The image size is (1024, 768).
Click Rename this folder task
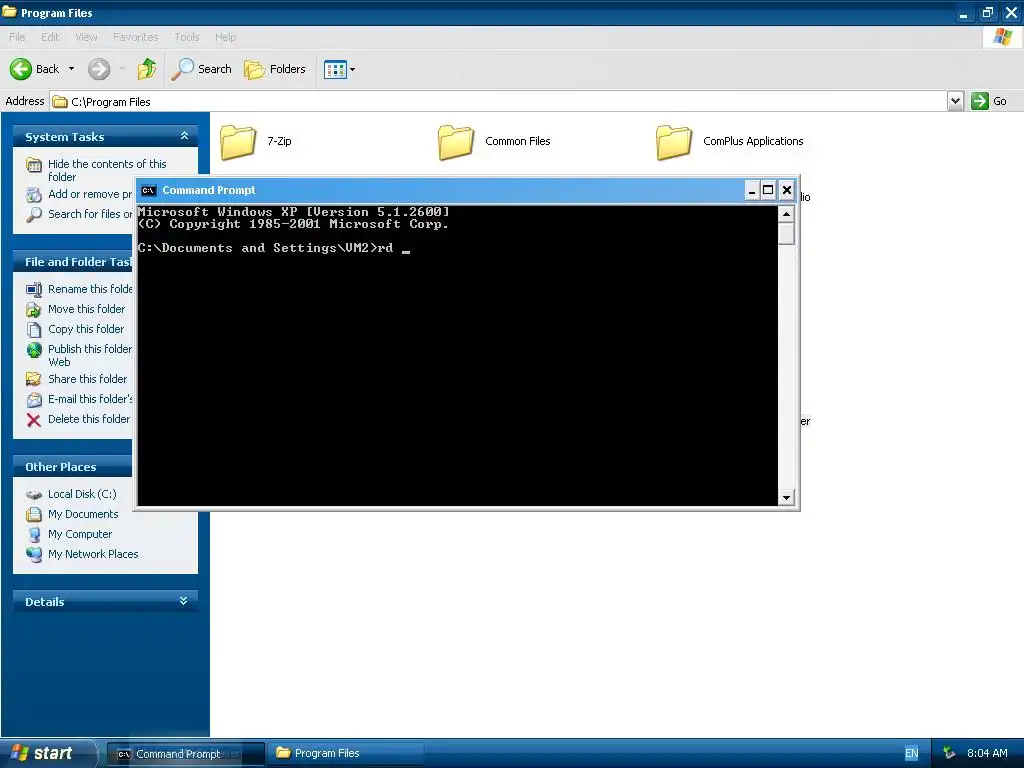point(89,289)
